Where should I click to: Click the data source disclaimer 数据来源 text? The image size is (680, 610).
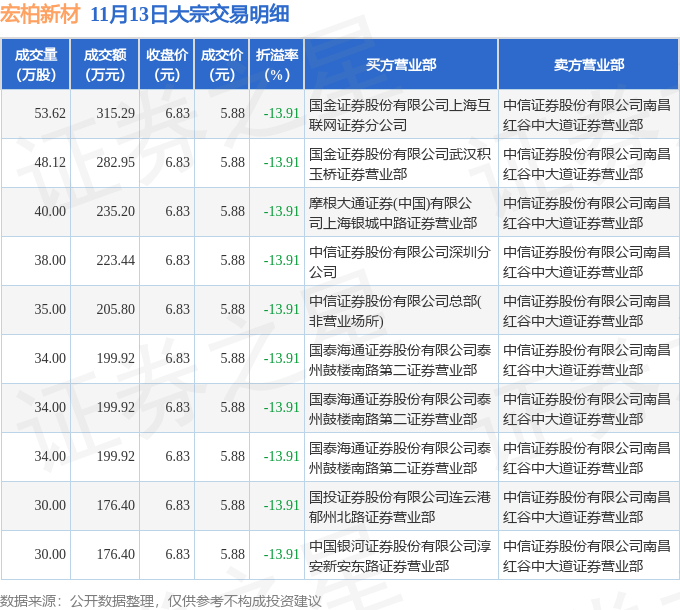pyautogui.click(x=161, y=601)
